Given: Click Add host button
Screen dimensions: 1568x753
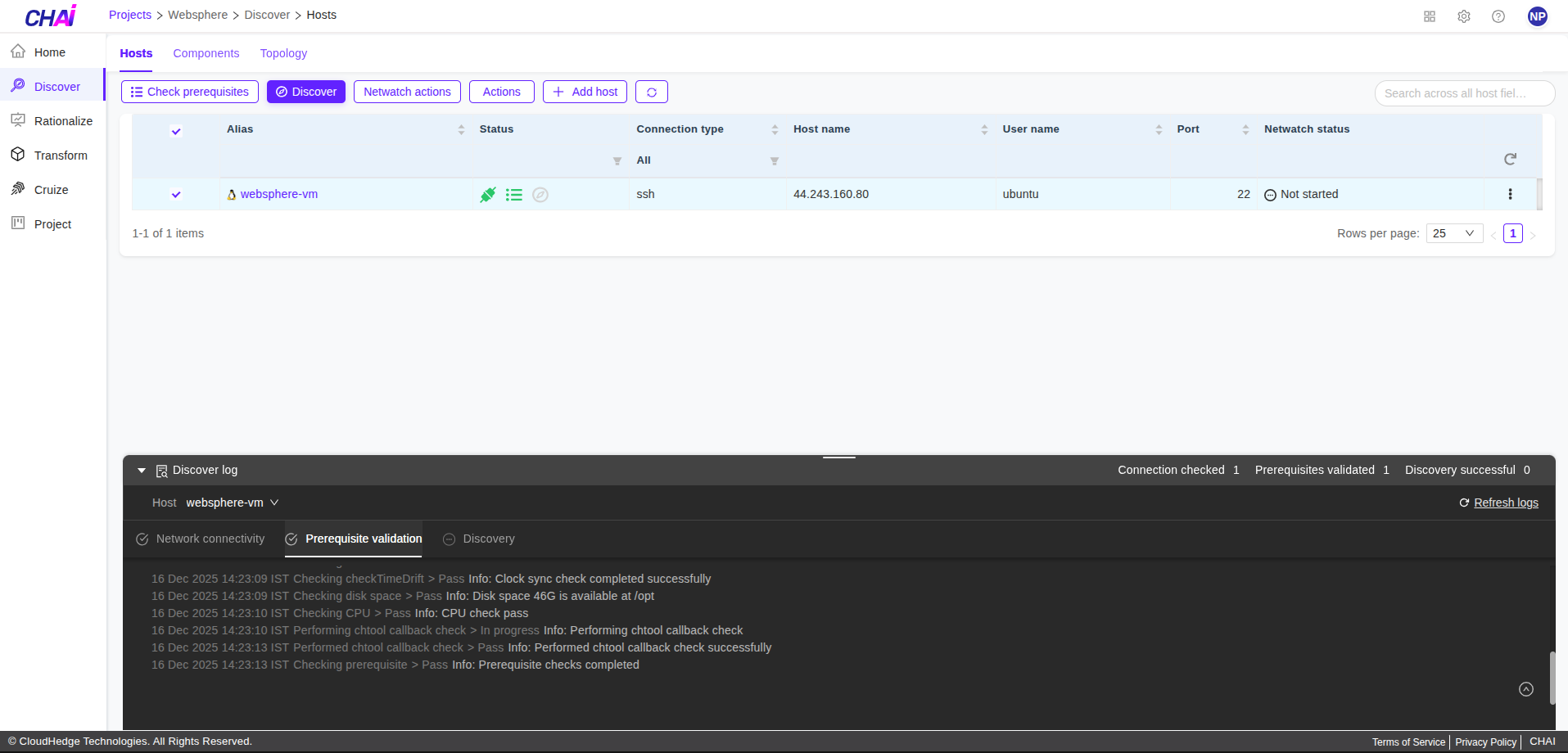Looking at the screenshot, I should coord(585,92).
